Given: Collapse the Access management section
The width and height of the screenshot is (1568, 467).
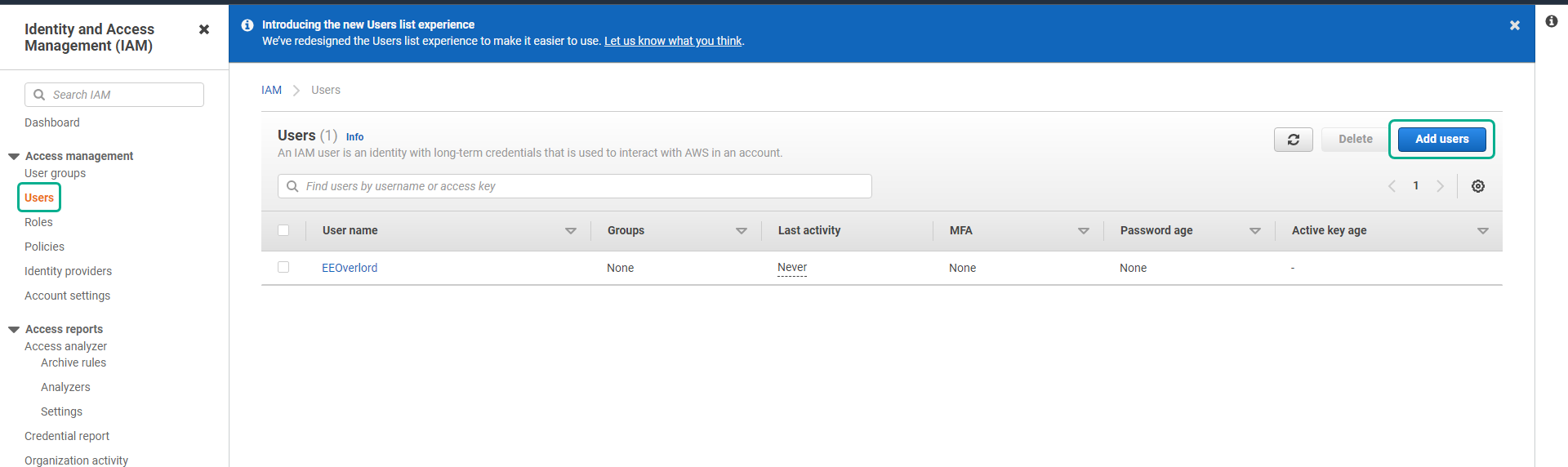Looking at the screenshot, I should pyautogui.click(x=14, y=156).
